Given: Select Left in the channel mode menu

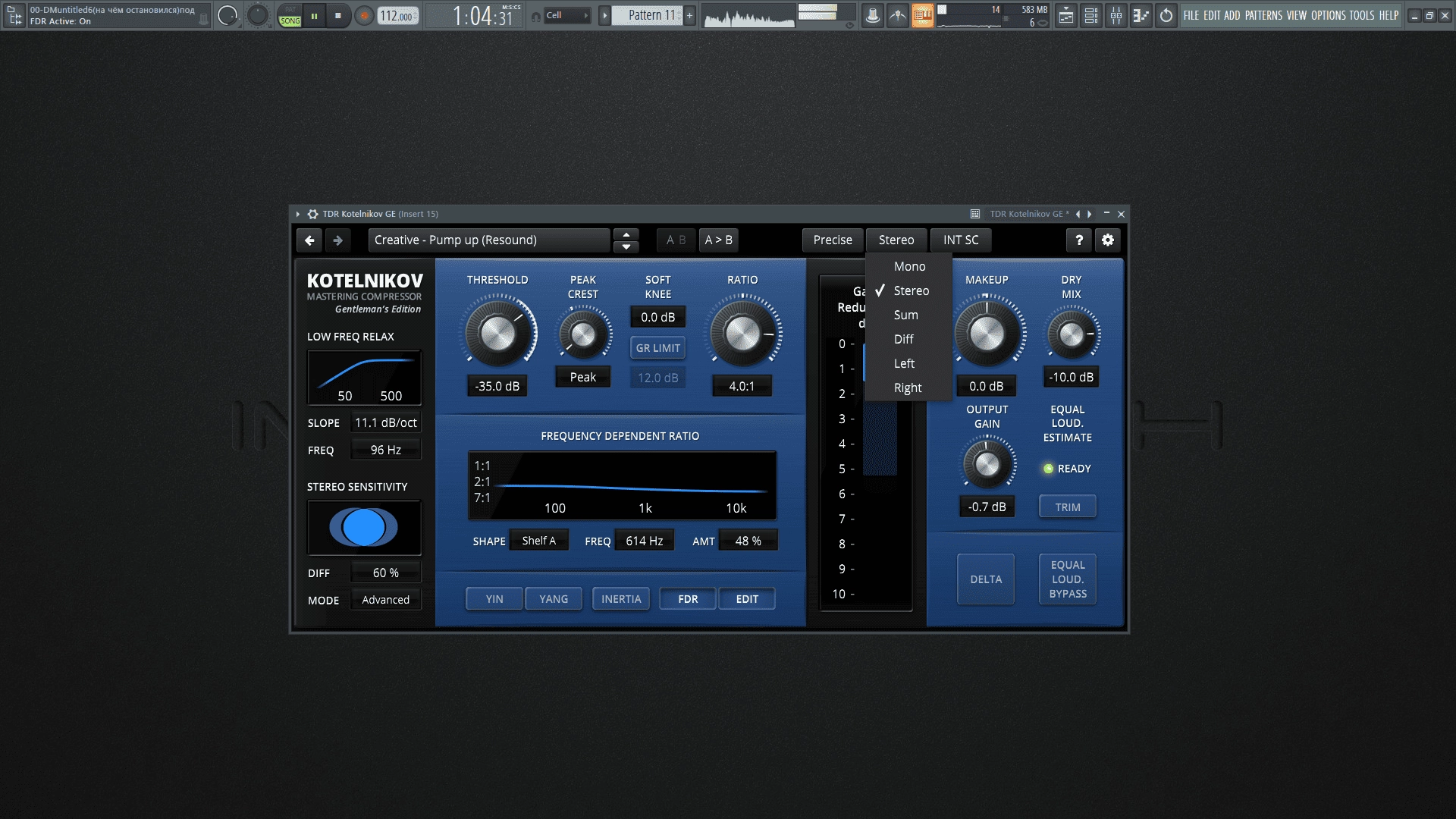Looking at the screenshot, I should (x=908, y=364).
